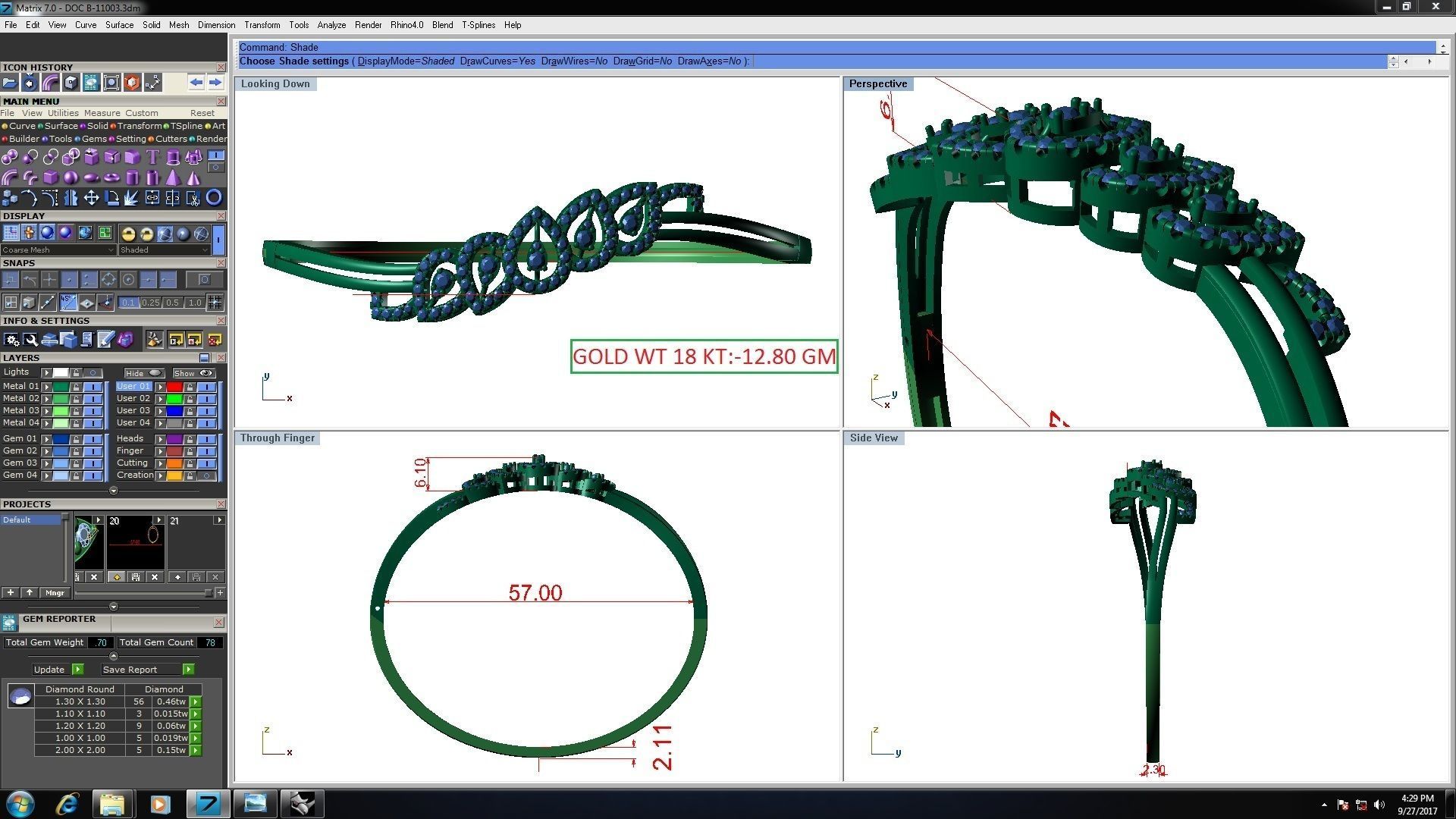The image size is (1456, 819).
Task: Click the red color swatch of User 01
Action: [x=174, y=387]
